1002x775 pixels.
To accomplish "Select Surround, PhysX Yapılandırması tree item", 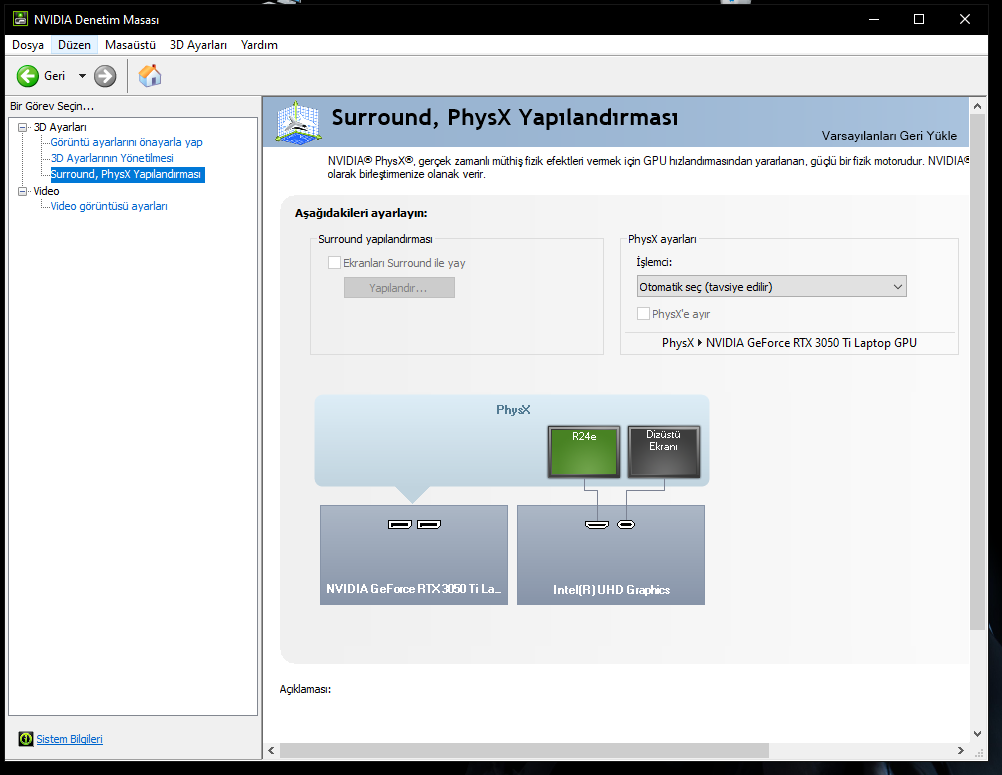I will coord(127,174).
